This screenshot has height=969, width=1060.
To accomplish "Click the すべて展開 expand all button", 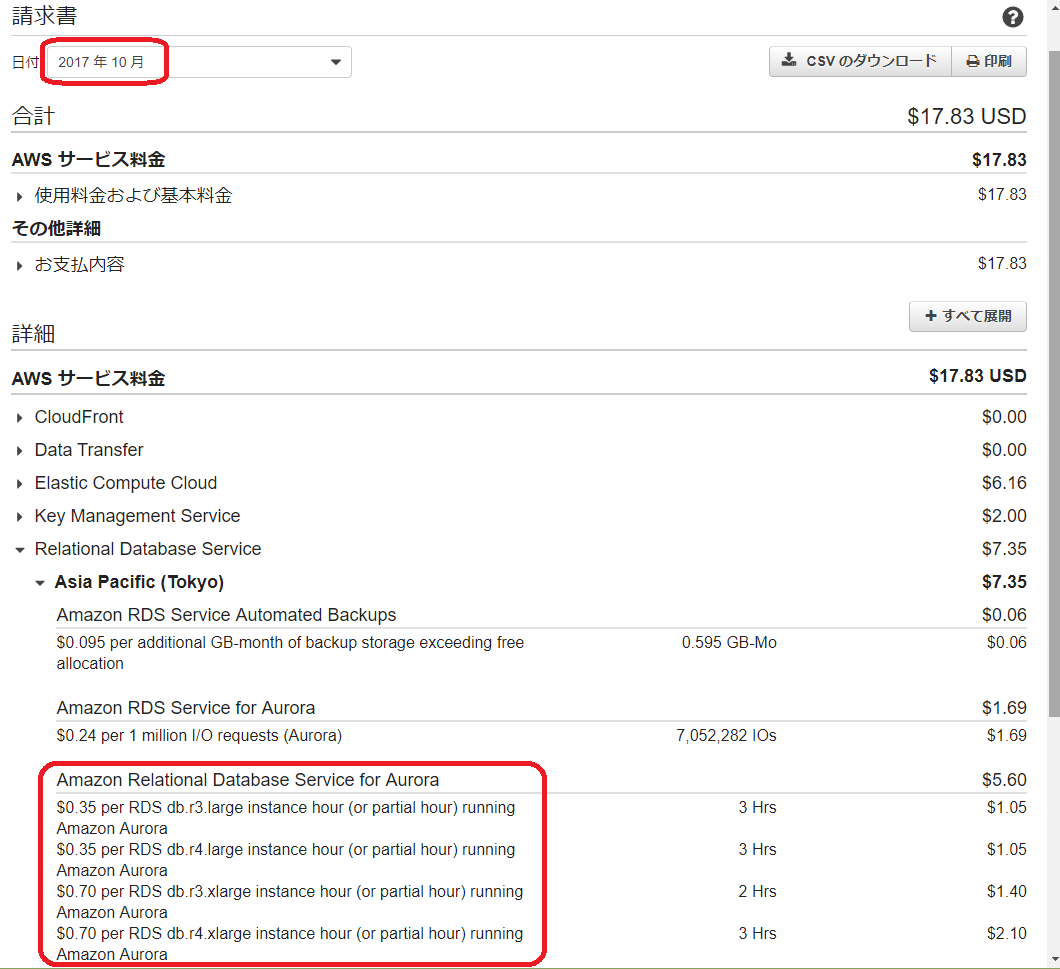I will pos(967,316).
